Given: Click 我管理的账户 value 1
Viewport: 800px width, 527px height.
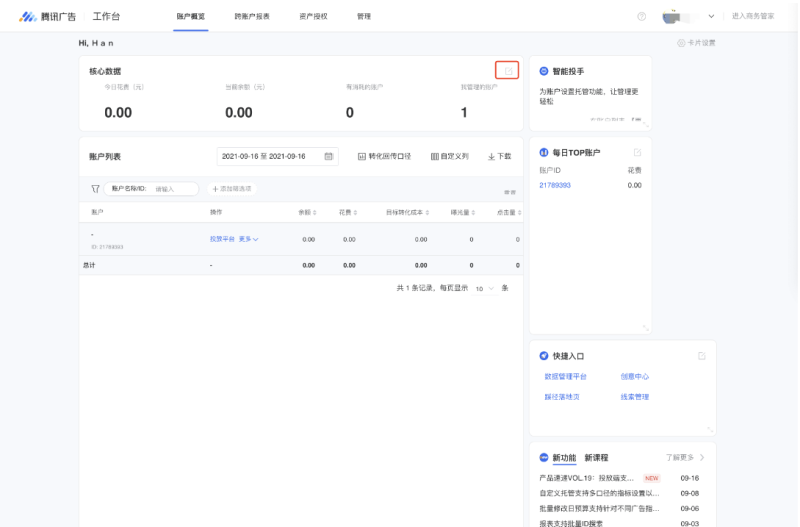Looking at the screenshot, I should coord(464,112).
